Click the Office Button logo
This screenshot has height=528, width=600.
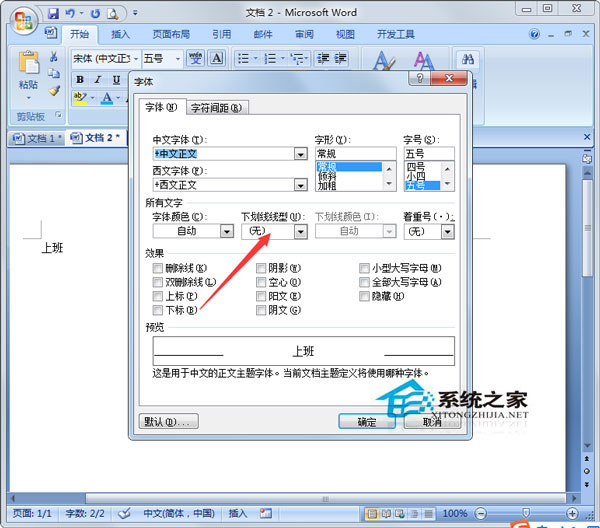(x=22, y=20)
